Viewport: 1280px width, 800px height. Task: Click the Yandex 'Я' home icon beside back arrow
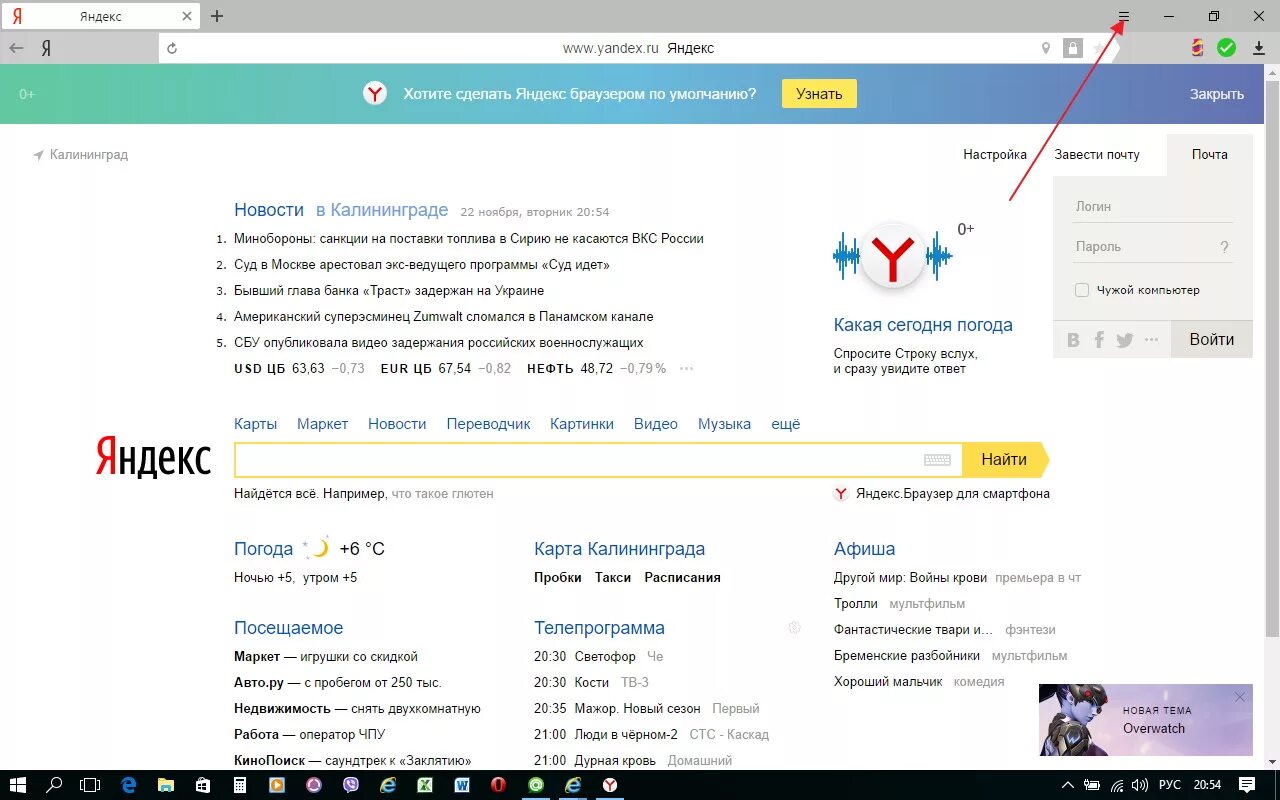click(x=46, y=48)
